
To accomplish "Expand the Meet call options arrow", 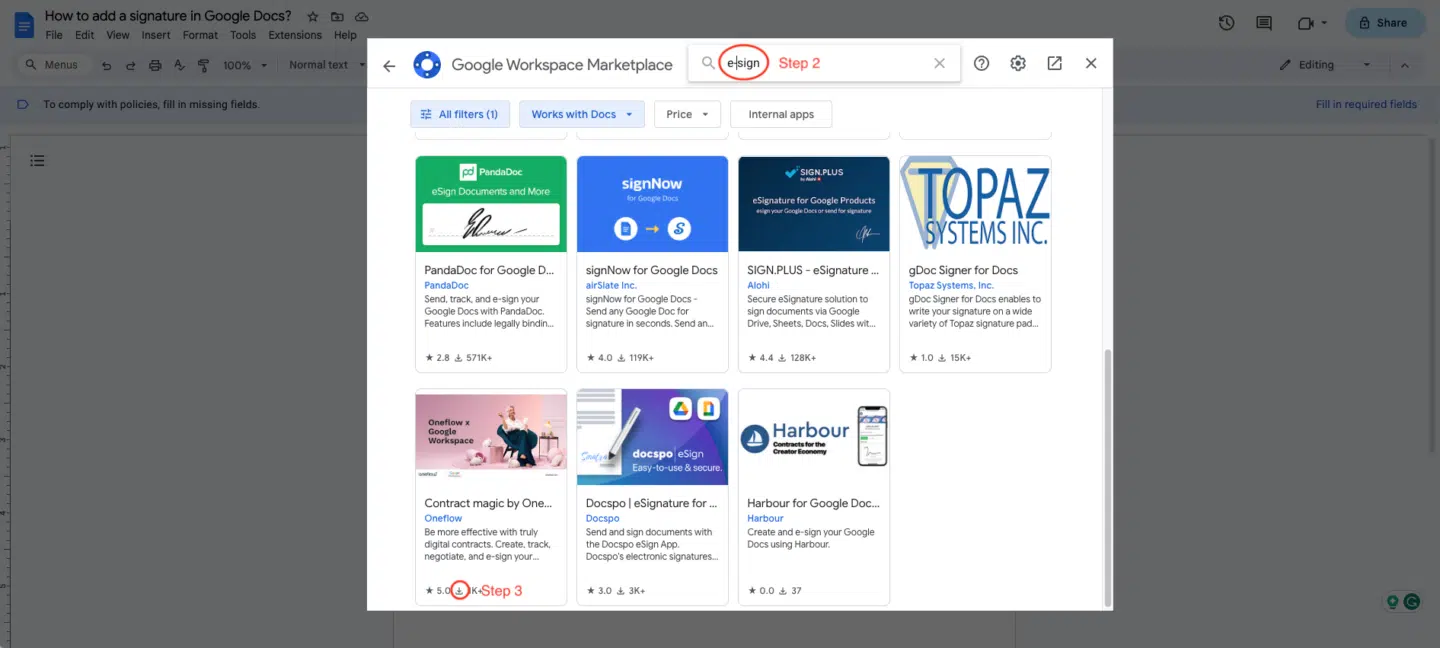I will coord(1325,23).
